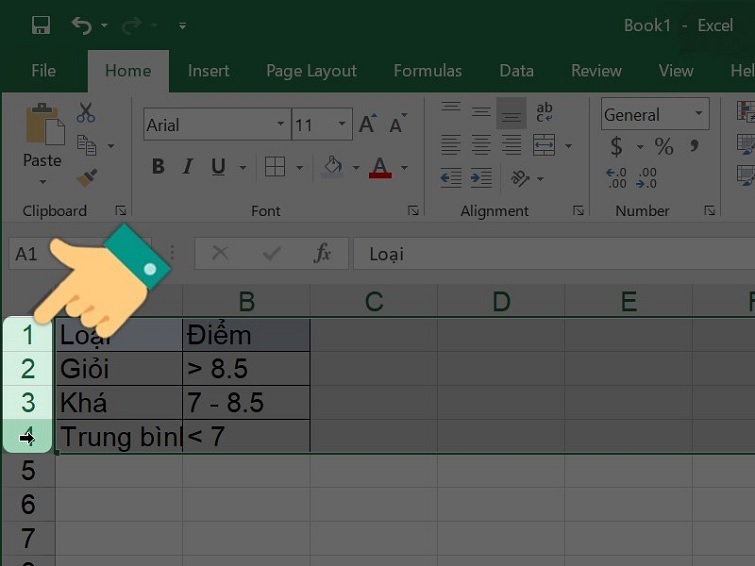755x566 pixels.
Task: Toggle Underline formatting
Action: click(218, 167)
